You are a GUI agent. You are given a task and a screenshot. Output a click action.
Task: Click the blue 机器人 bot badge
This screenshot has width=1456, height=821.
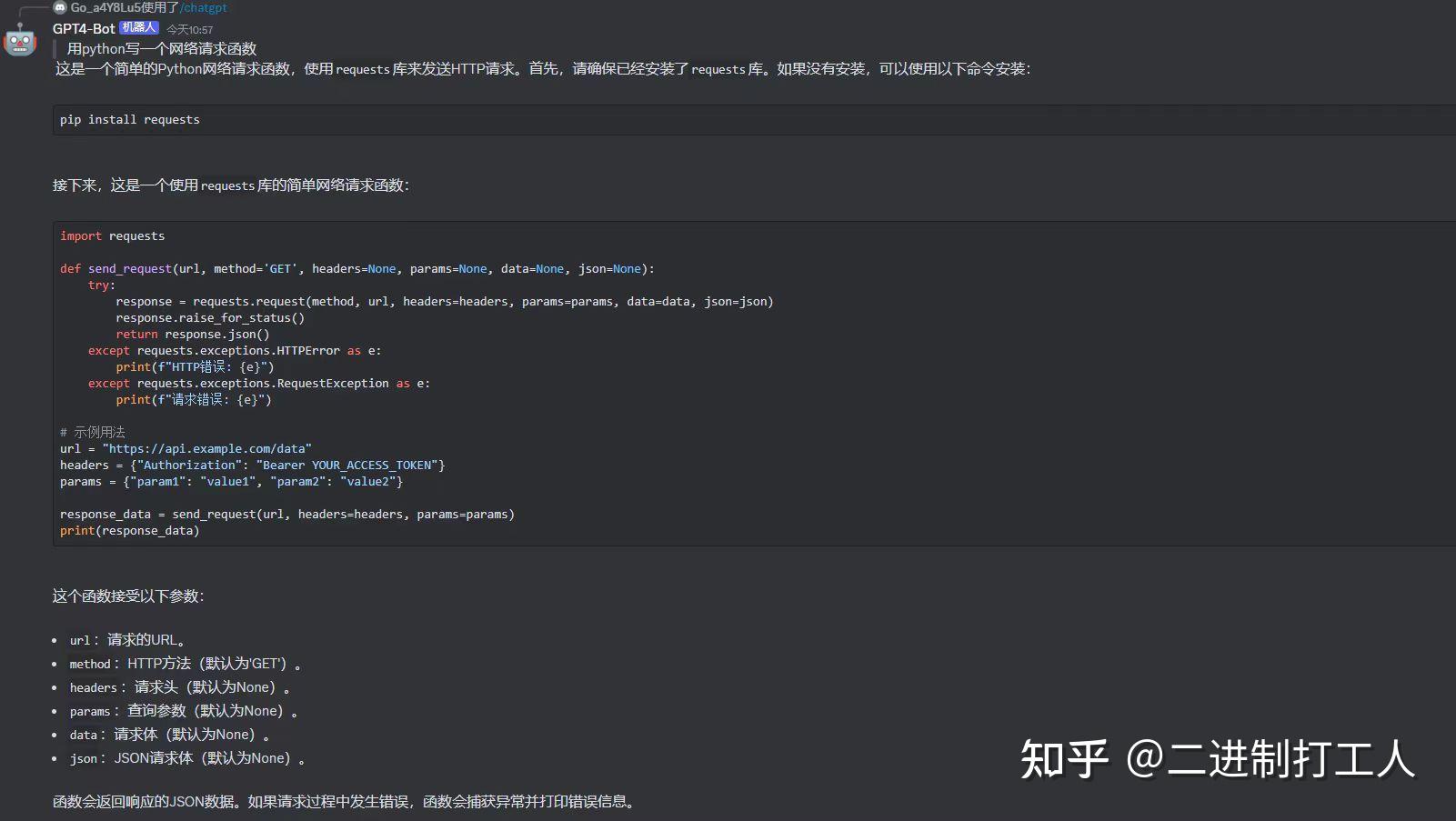[x=139, y=27]
